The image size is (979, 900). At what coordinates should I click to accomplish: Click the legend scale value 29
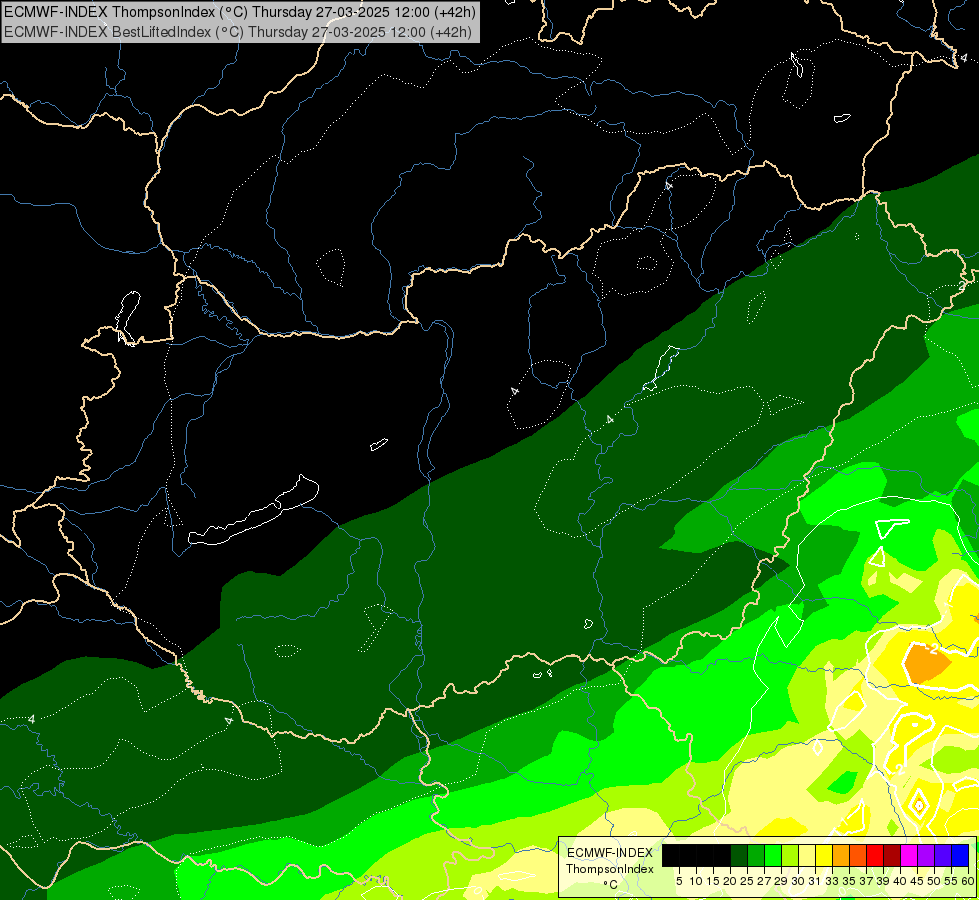pyautogui.click(x=782, y=881)
